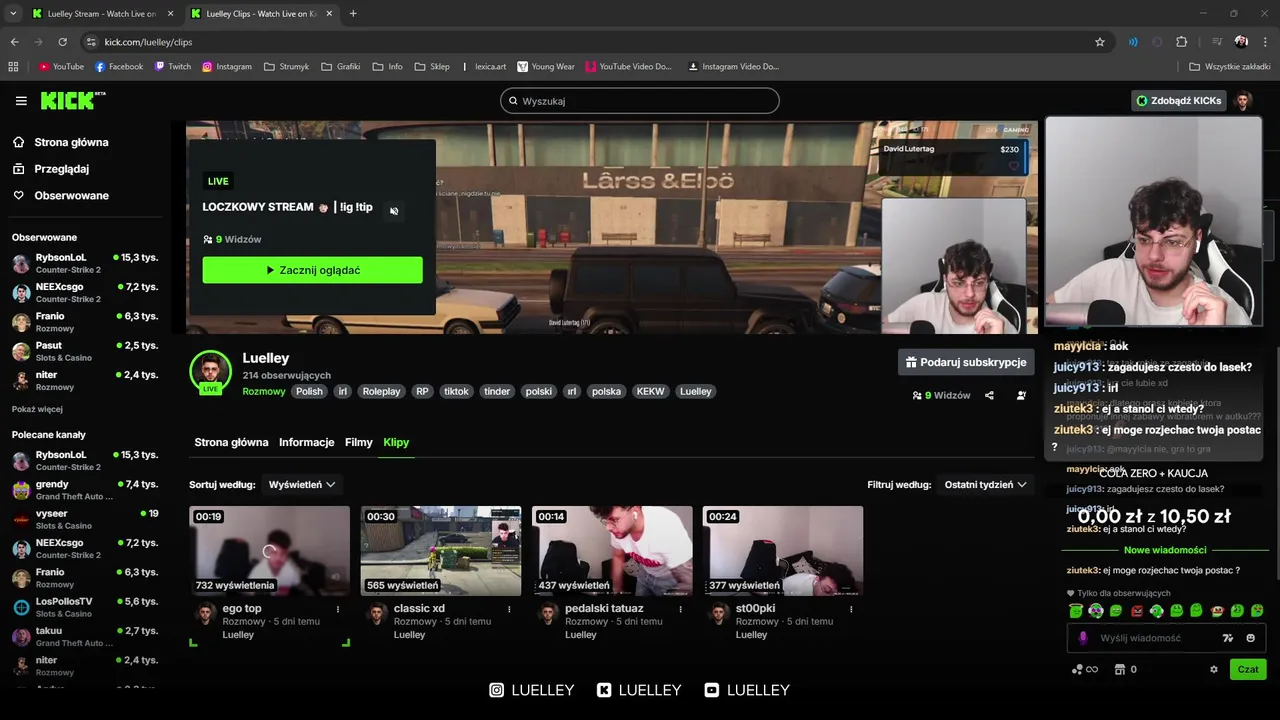This screenshot has height=720, width=1280.
Task: Open the Roleplay tag
Action: coord(381,391)
